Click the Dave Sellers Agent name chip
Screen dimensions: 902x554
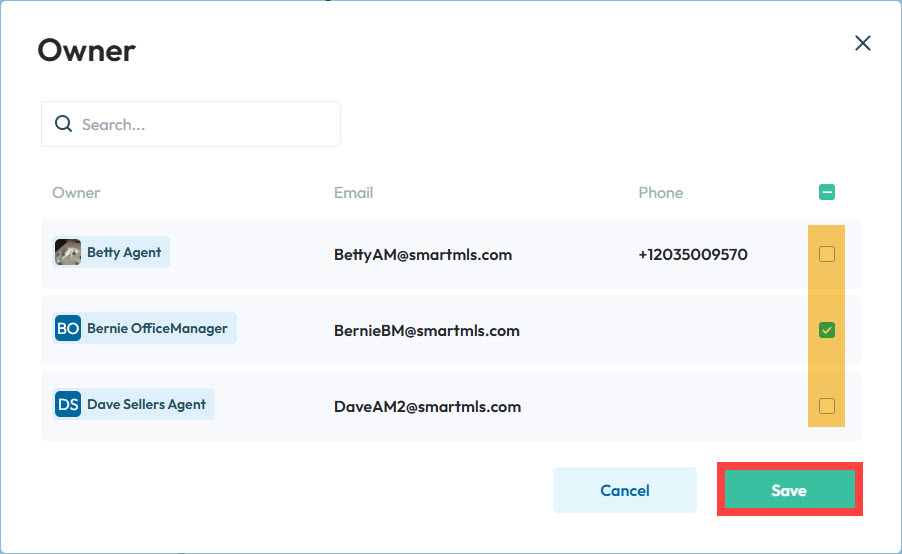point(146,404)
